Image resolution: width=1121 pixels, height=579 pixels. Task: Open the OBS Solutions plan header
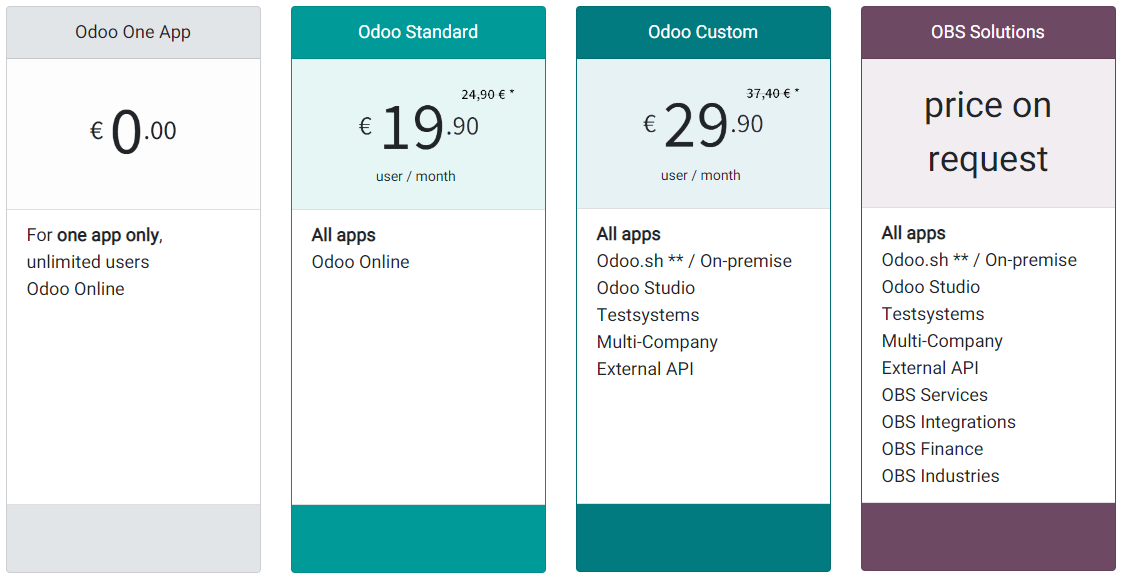tap(988, 32)
